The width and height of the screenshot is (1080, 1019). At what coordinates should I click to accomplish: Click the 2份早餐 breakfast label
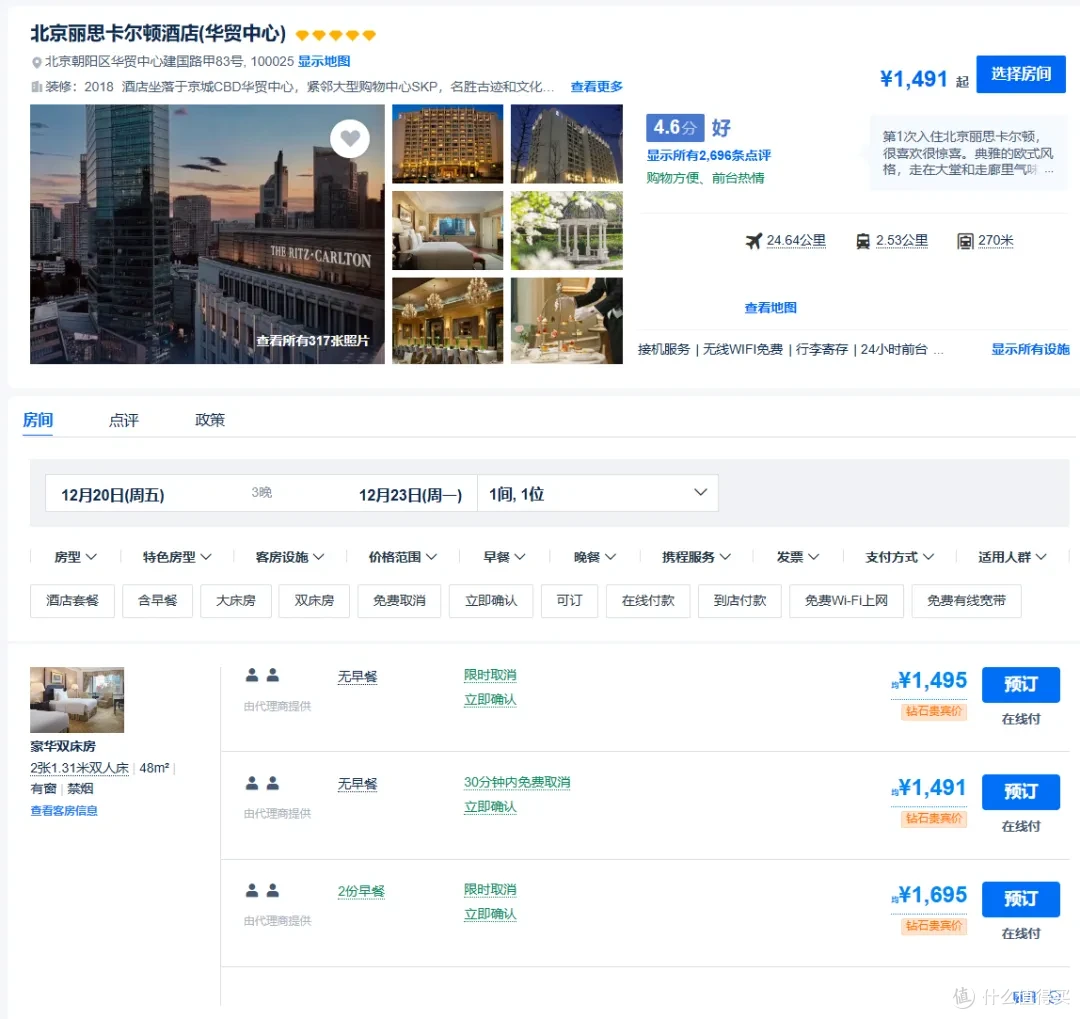361,891
